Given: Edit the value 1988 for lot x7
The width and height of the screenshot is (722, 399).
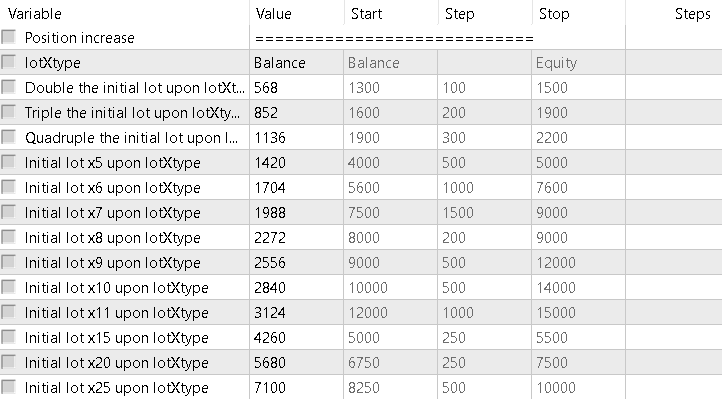Looking at the screenshot, I should [297, 213].
